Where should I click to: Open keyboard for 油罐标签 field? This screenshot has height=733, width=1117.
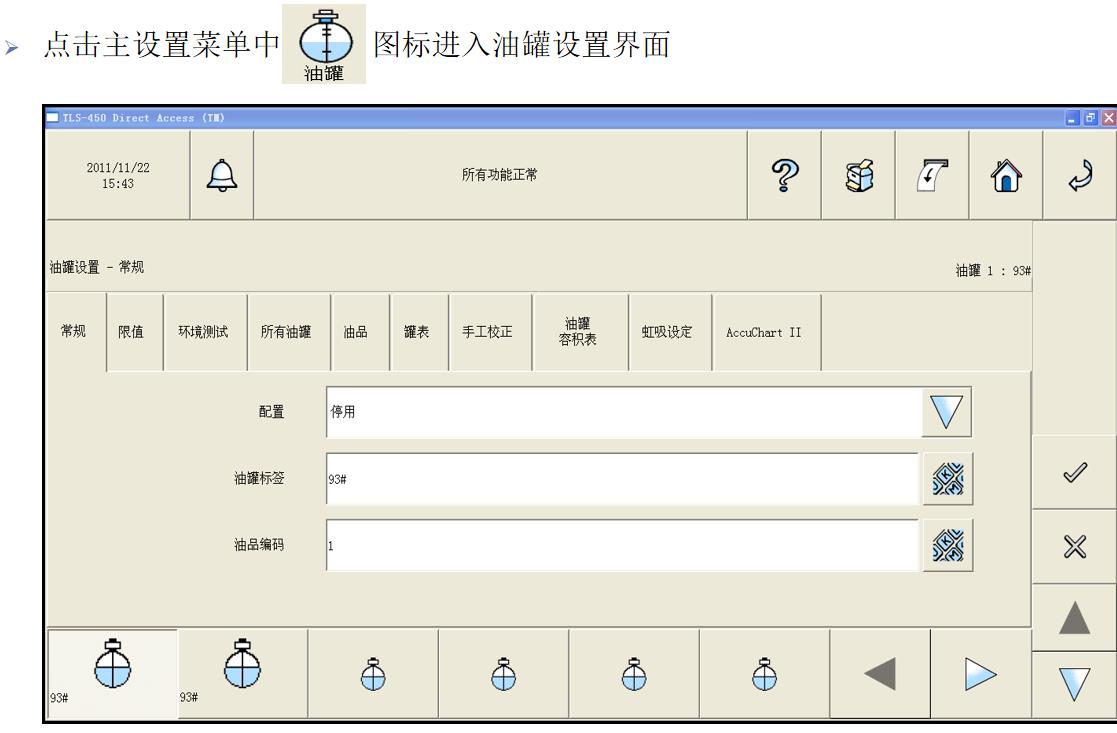click(946, 477)
